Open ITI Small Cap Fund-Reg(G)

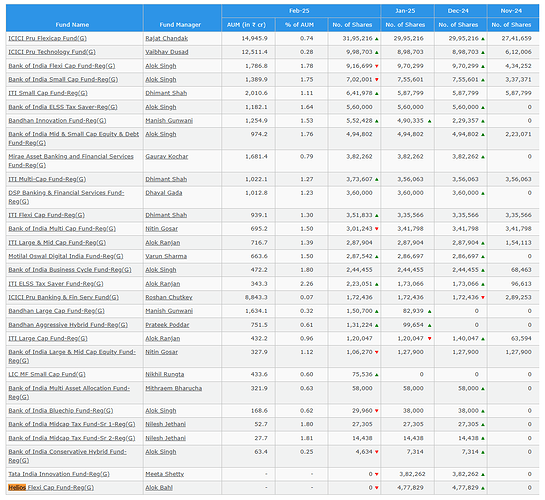pos(48,93)
